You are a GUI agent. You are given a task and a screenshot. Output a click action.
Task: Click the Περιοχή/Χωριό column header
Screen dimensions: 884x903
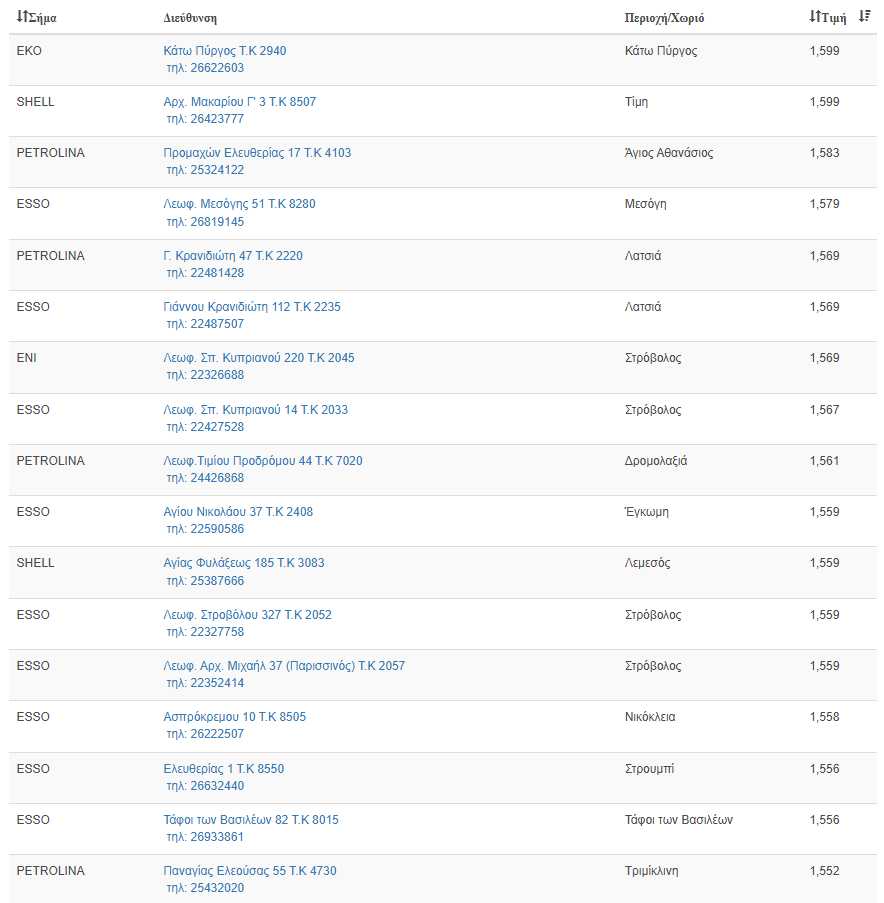(664, 18)
